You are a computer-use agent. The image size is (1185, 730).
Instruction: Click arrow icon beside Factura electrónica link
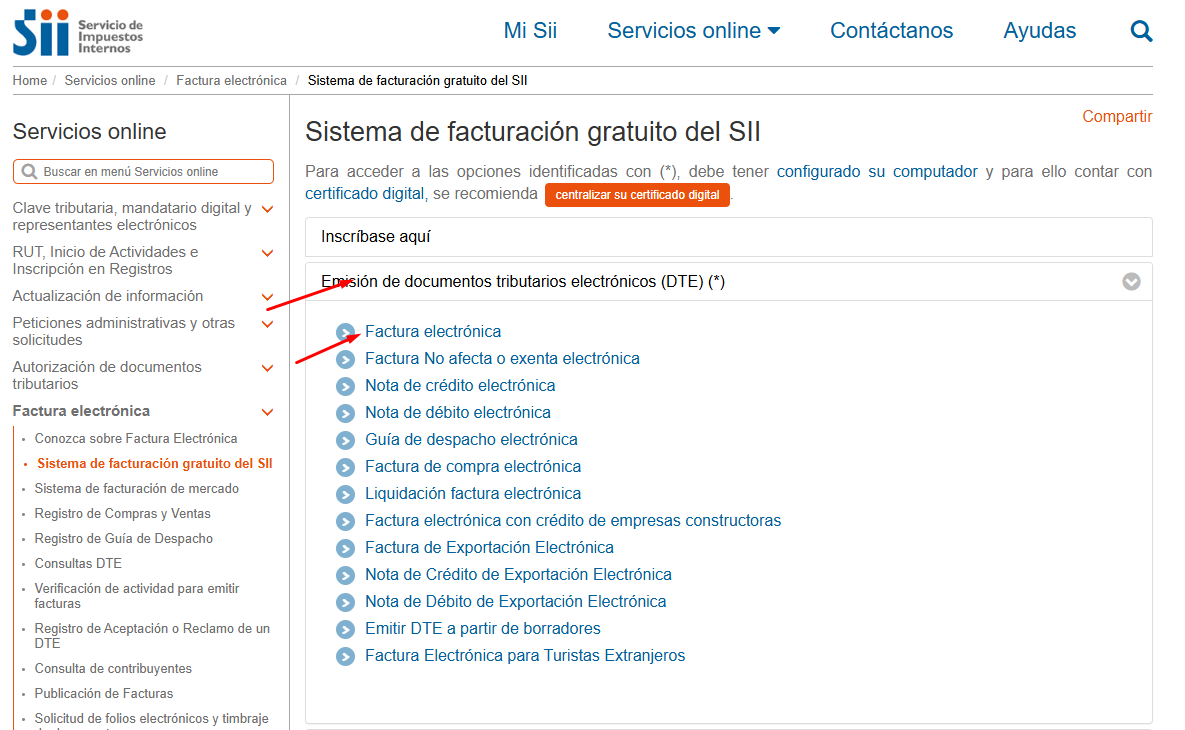click(345, 333)
